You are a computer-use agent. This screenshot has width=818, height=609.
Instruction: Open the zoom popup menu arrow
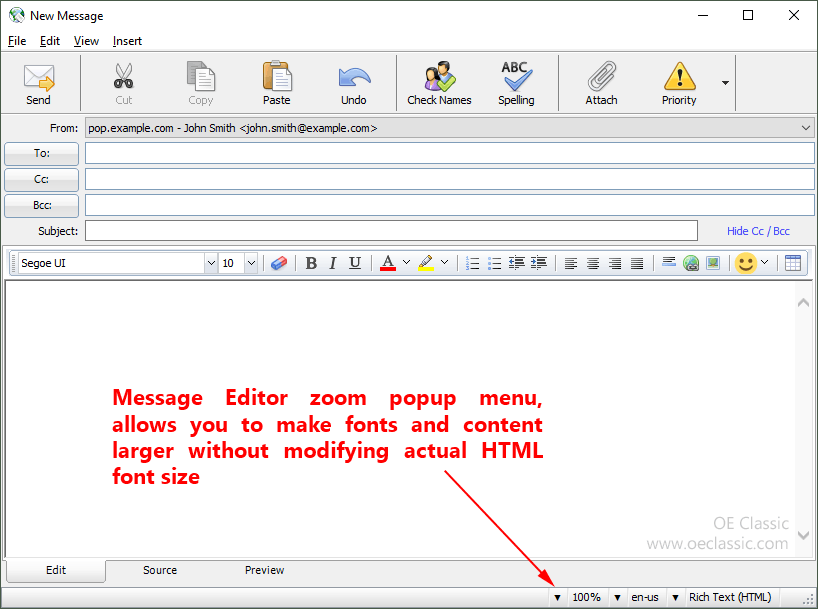point(557,598)
